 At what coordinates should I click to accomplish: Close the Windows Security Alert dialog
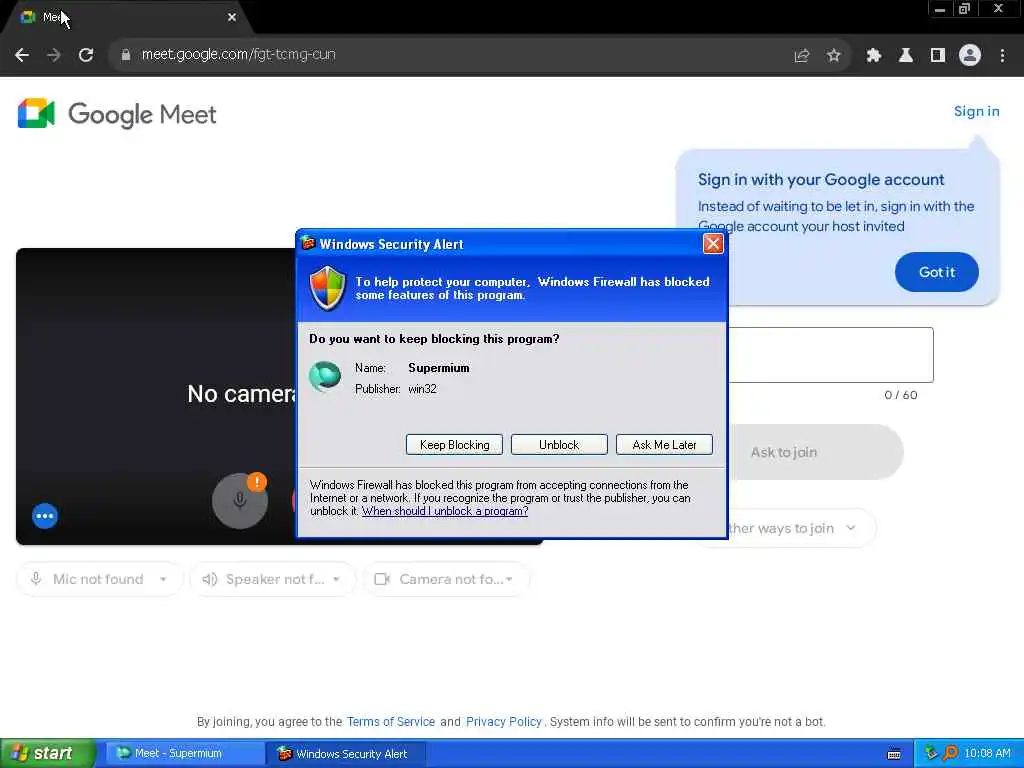(x=712, y=244)
